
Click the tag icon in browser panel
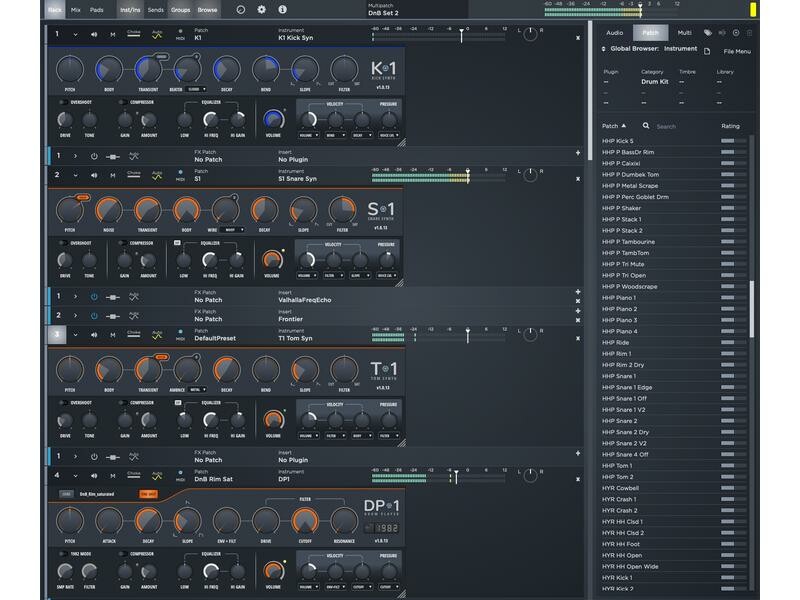pyautogui.click(x=709, y=33)
